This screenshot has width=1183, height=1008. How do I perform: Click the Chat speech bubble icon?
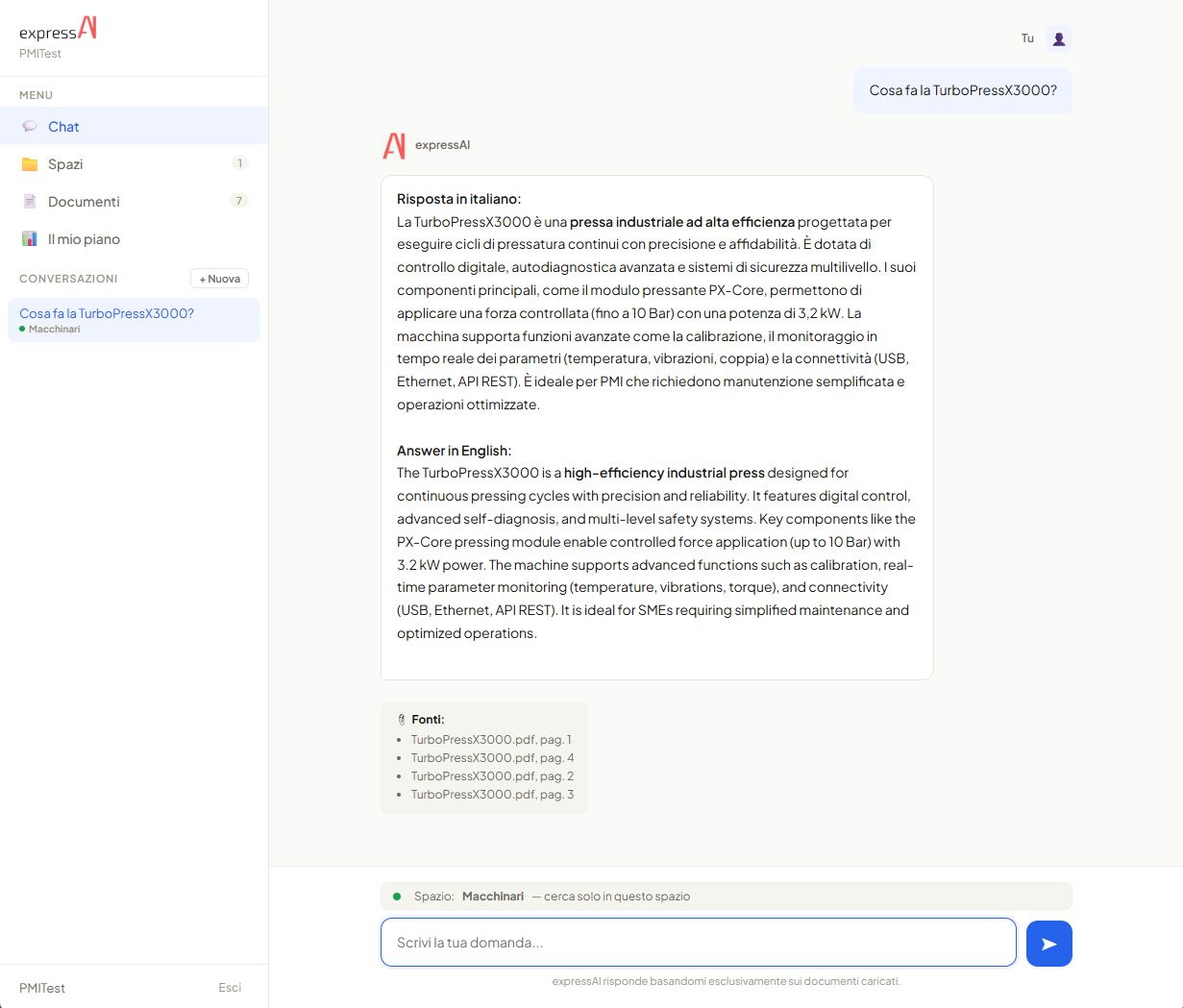coord(30,127)
